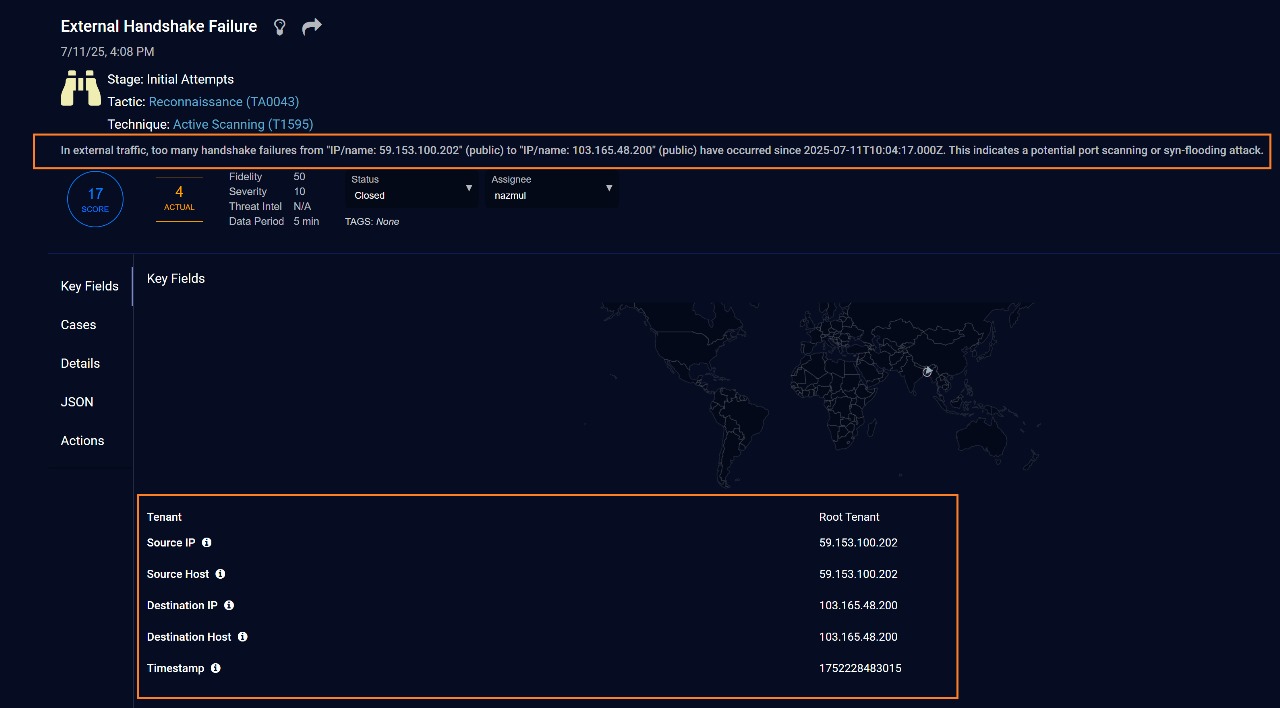Click the binoculars reconnaissance icon
This screenshot has width=1280, height=708.
click(x=81, y=89)
